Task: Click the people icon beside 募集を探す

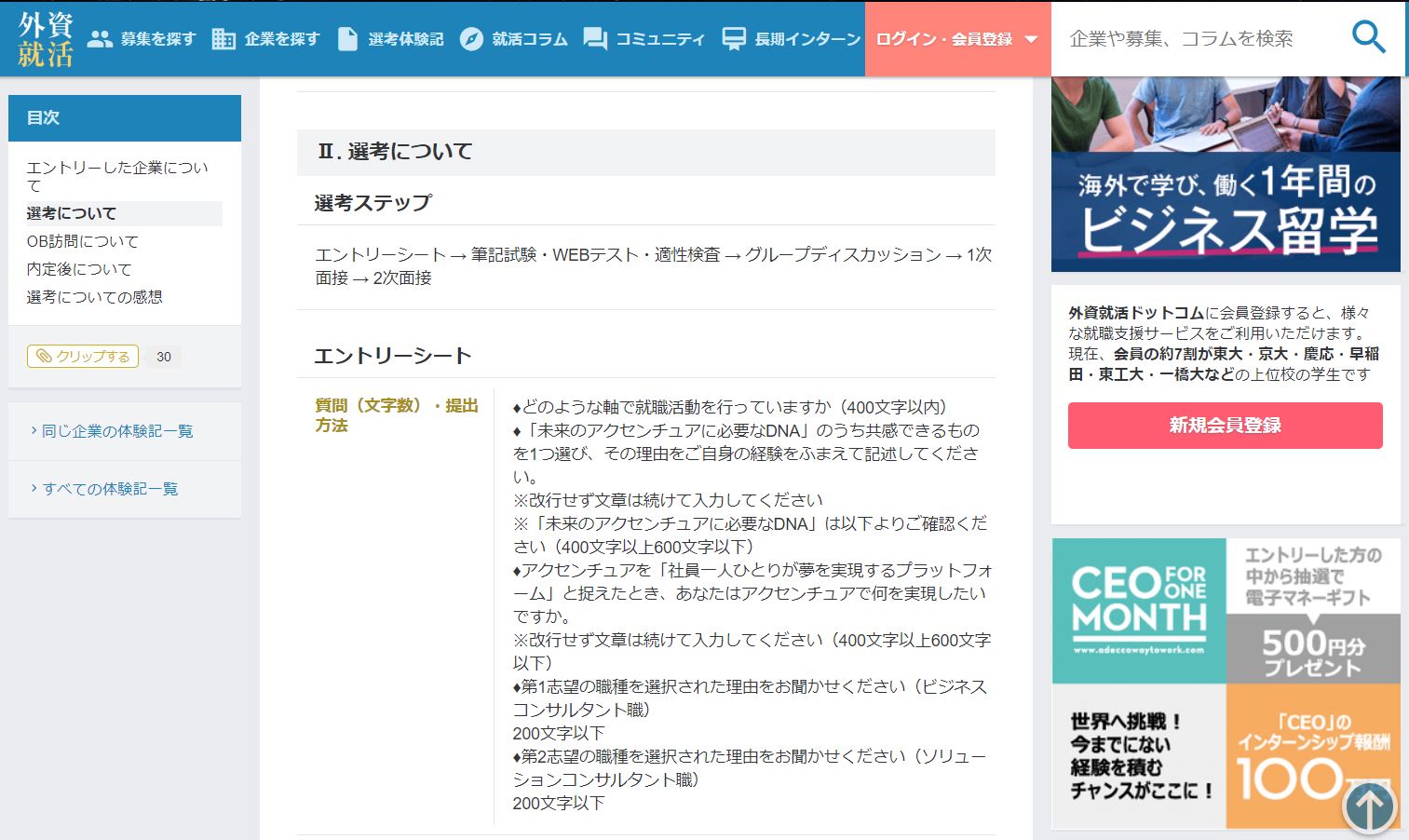Action: (x=100, y=39)
